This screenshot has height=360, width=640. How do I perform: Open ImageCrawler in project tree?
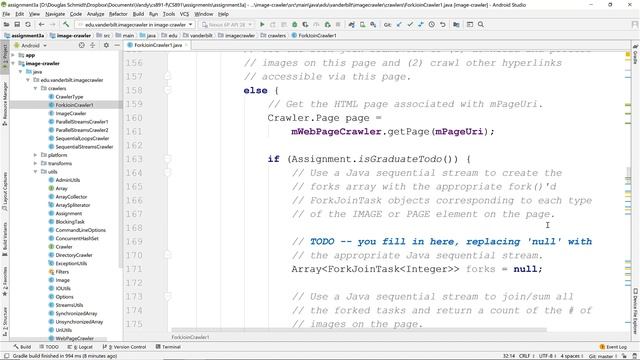pos(71,113)
